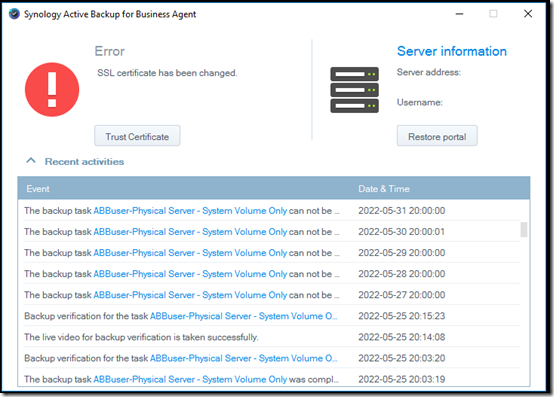
Task: Click the Username label
Action: click(420, 102)
